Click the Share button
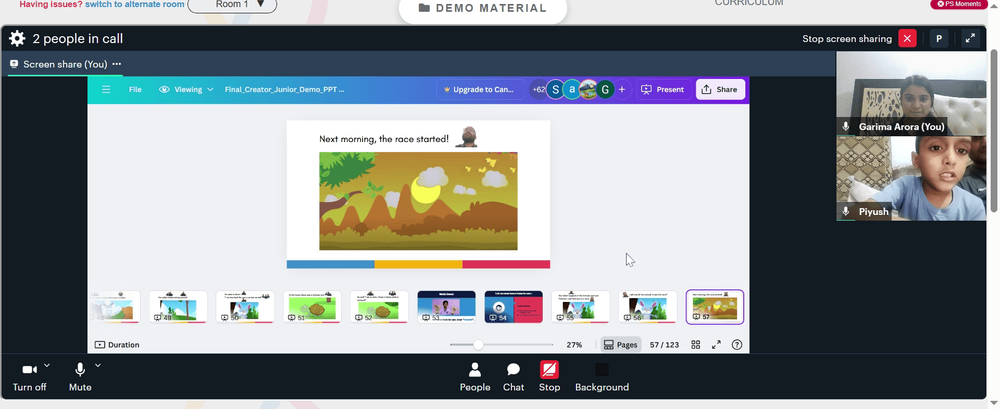The height and width of the screenshot is (409, 1000). coord(720,89)
